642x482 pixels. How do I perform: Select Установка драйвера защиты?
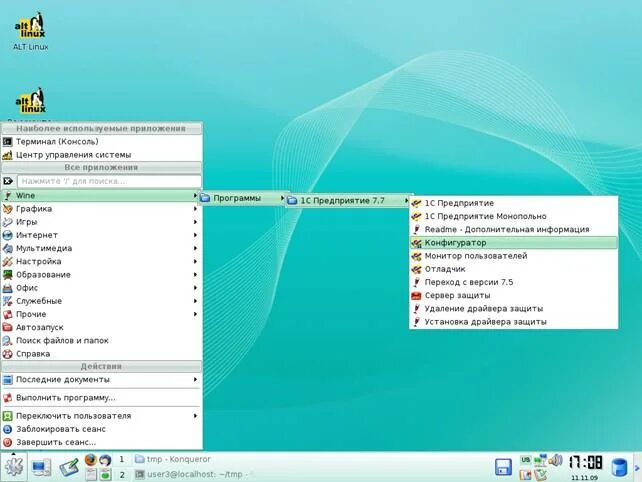tap(513, 322)
